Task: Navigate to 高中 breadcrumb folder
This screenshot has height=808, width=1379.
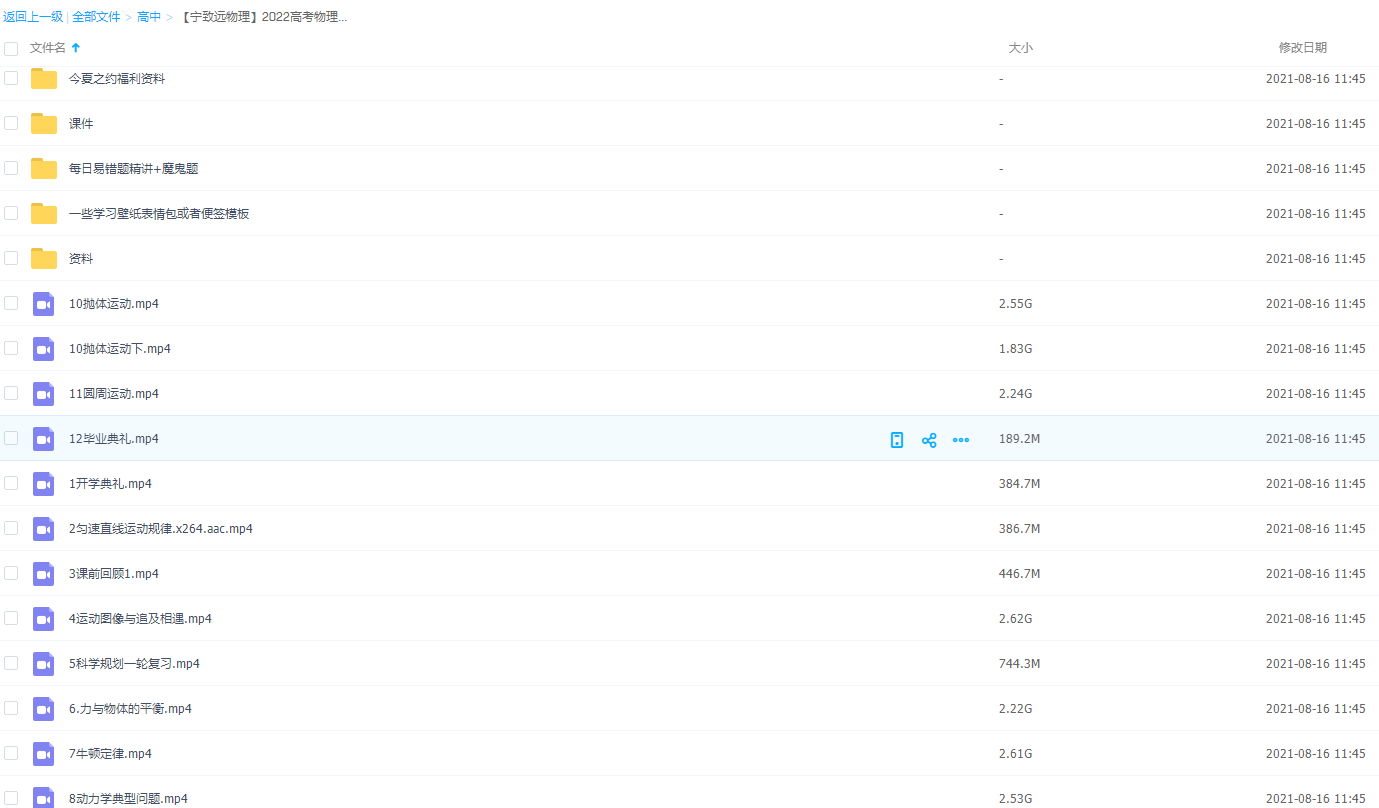Action: point(149,17)
